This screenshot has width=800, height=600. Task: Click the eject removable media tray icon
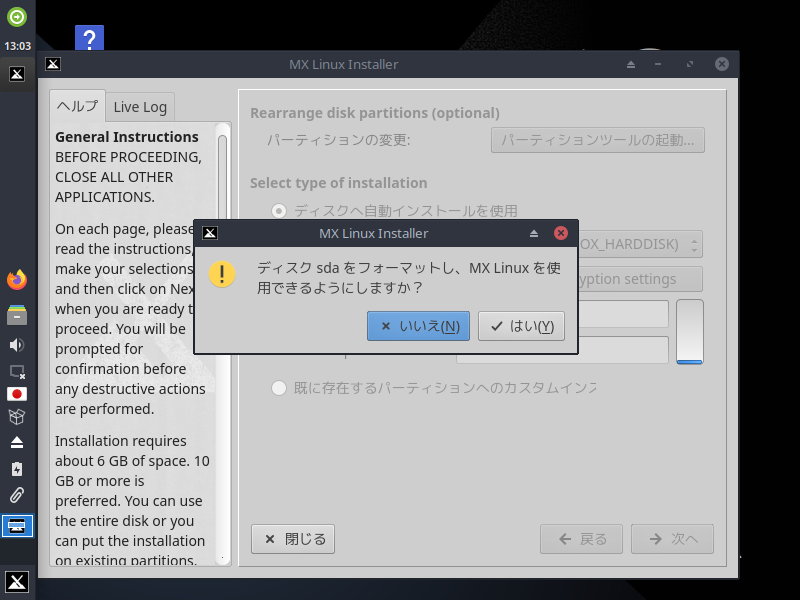[x=17, y=442]
